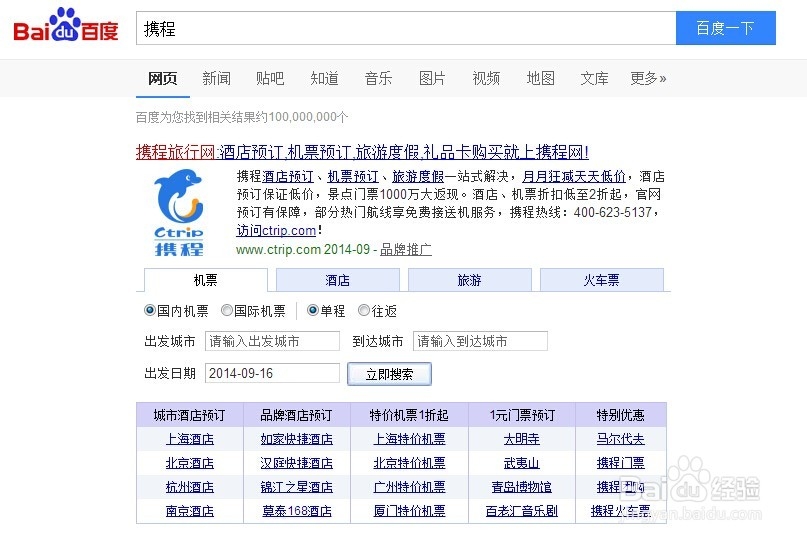Screen dimensions: 807x542
Task: Open the 携程门票 link
Action: pos(621,463)
